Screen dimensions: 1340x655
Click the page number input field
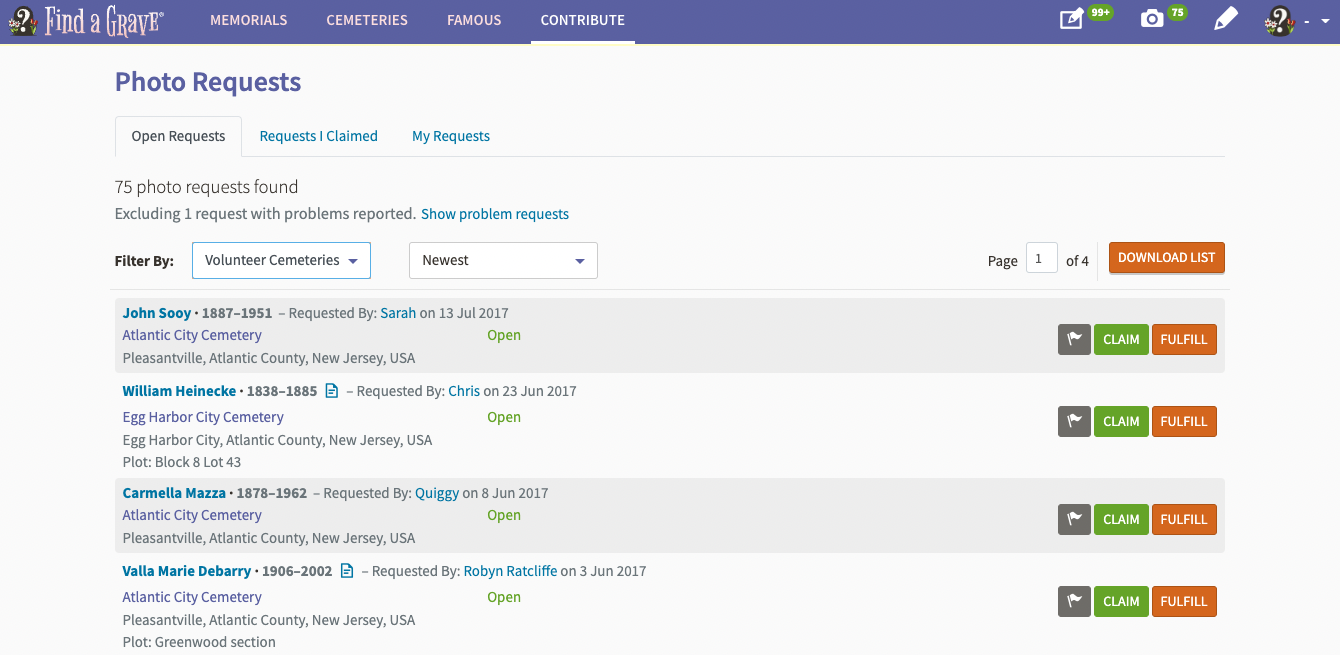click(x=1041, y=259)
